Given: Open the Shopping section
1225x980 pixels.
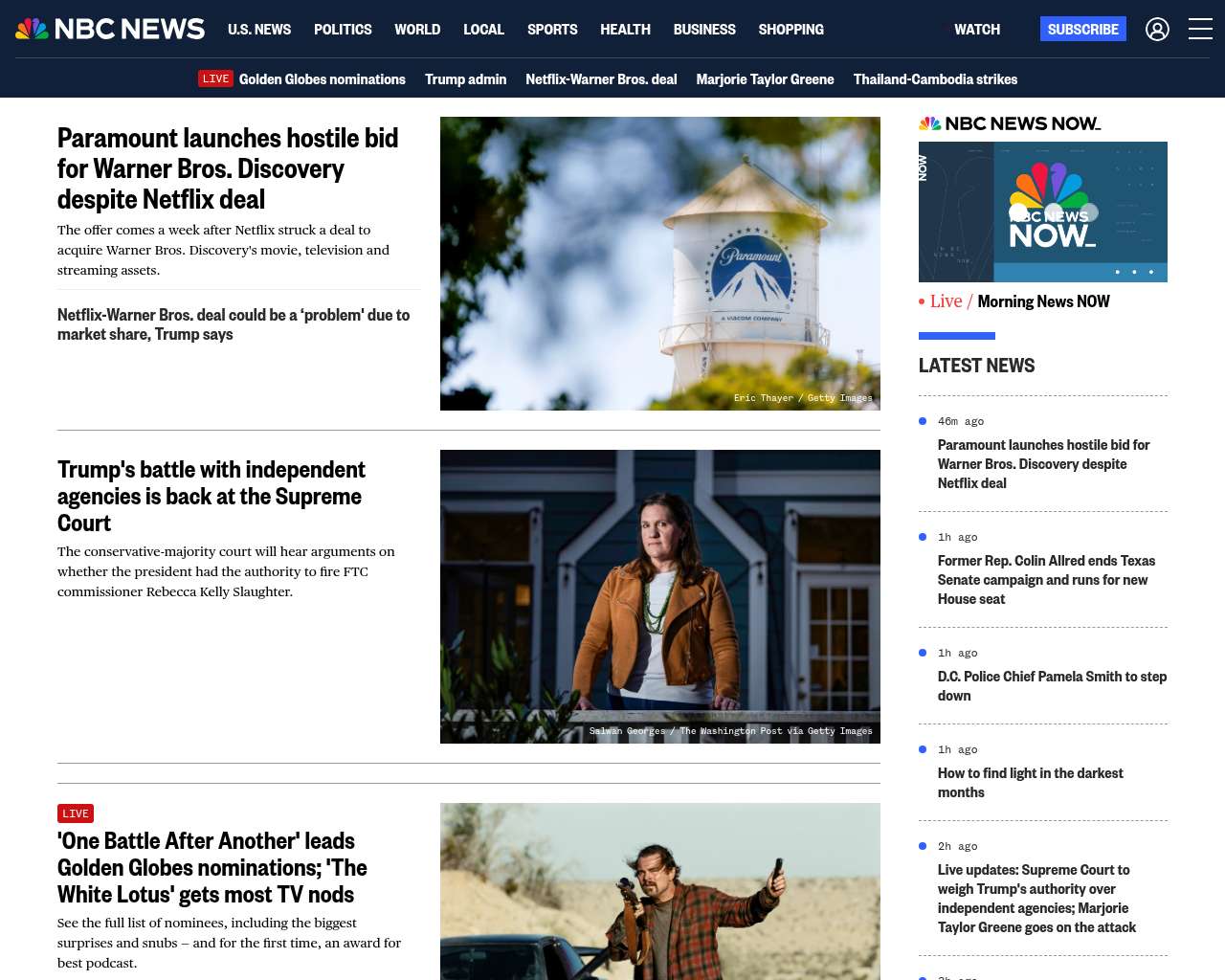Looking at the screenshot, I should tap(791, 30).
